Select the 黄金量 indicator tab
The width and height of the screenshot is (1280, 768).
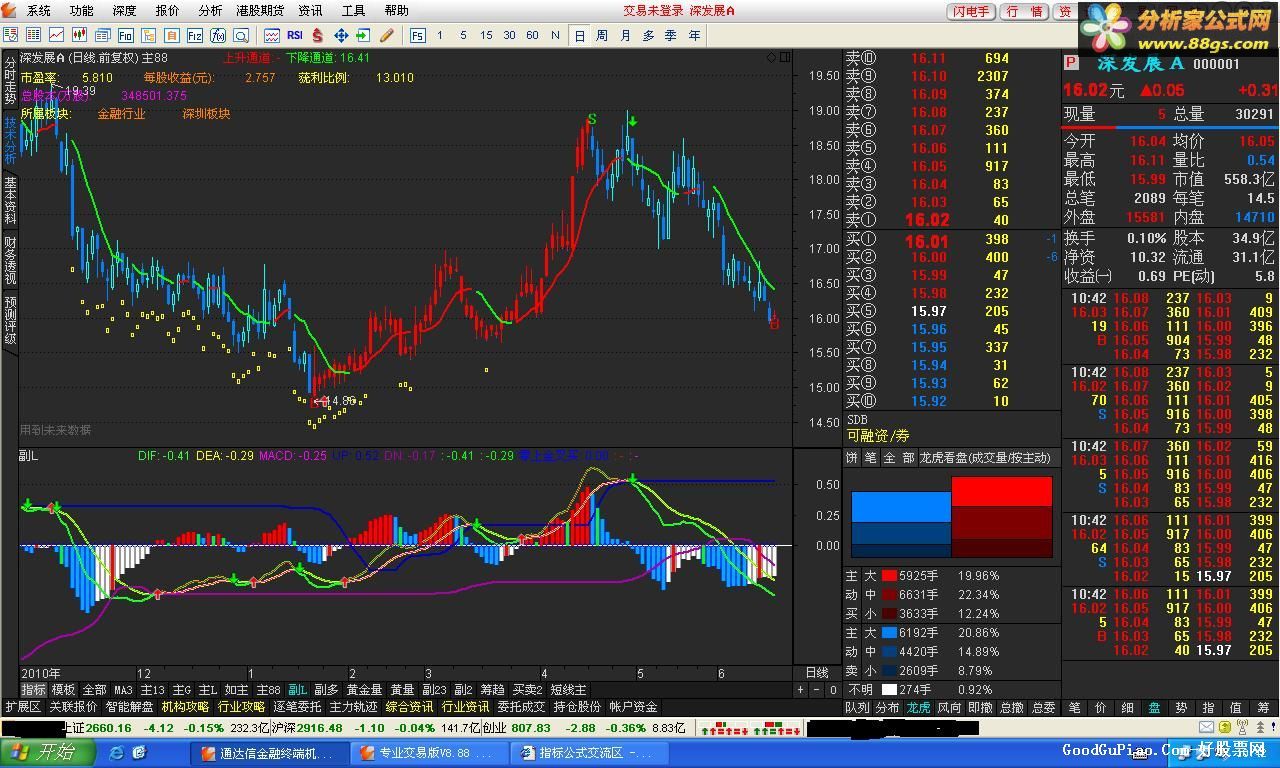click(x=364, y=690)
